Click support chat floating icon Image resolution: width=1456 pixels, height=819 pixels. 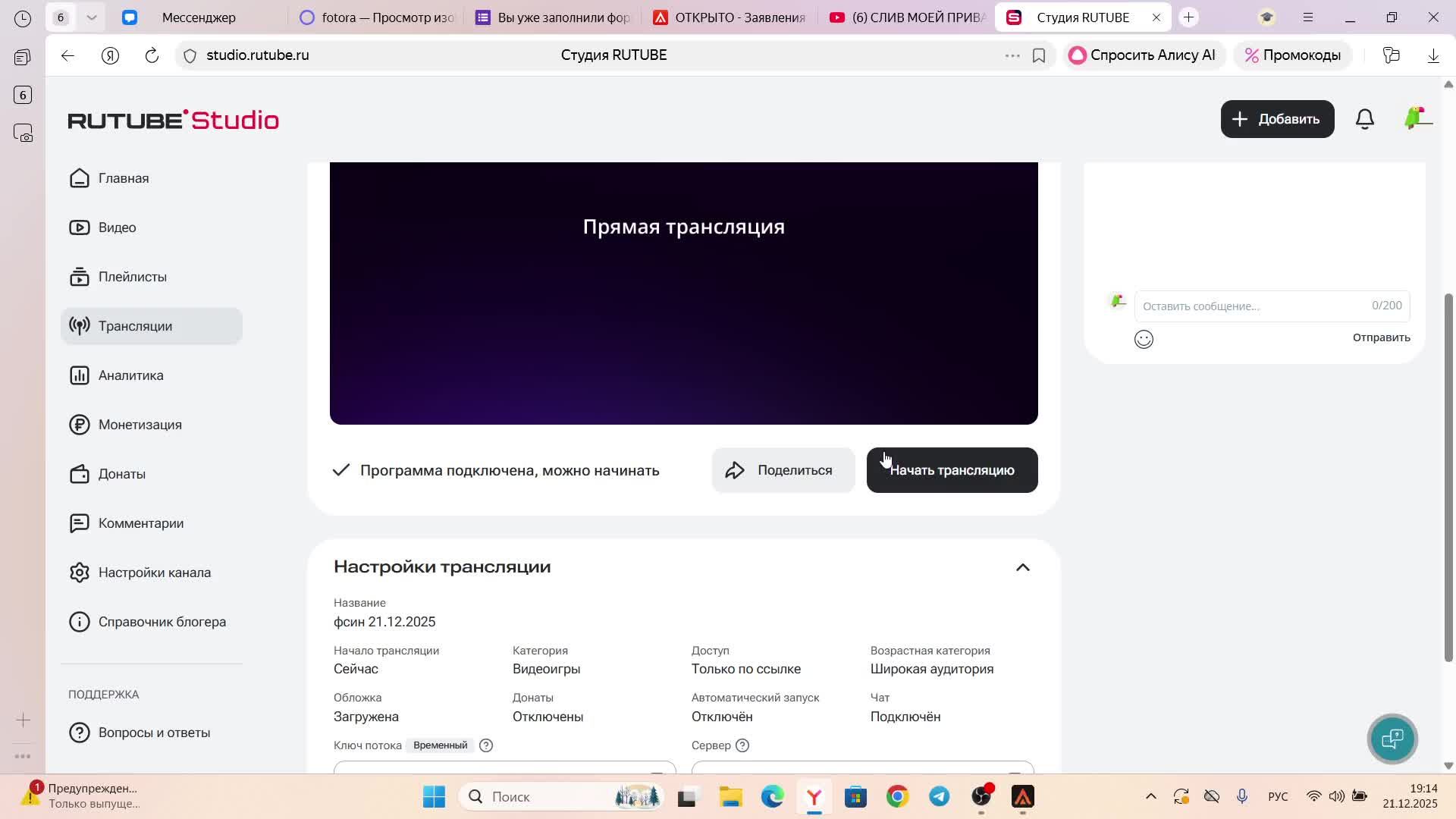tap(1392, 738)
